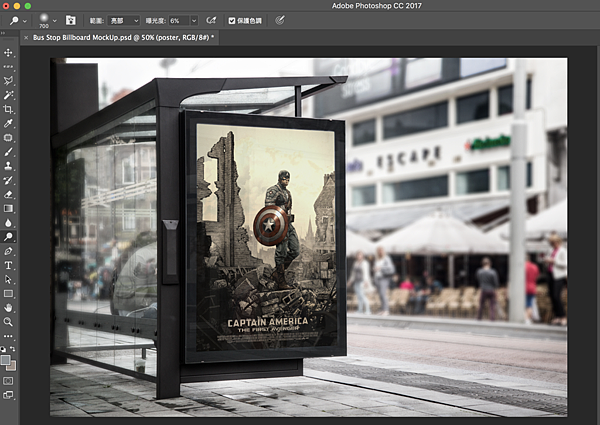Select the Brush tool

(x=8, y=152)
